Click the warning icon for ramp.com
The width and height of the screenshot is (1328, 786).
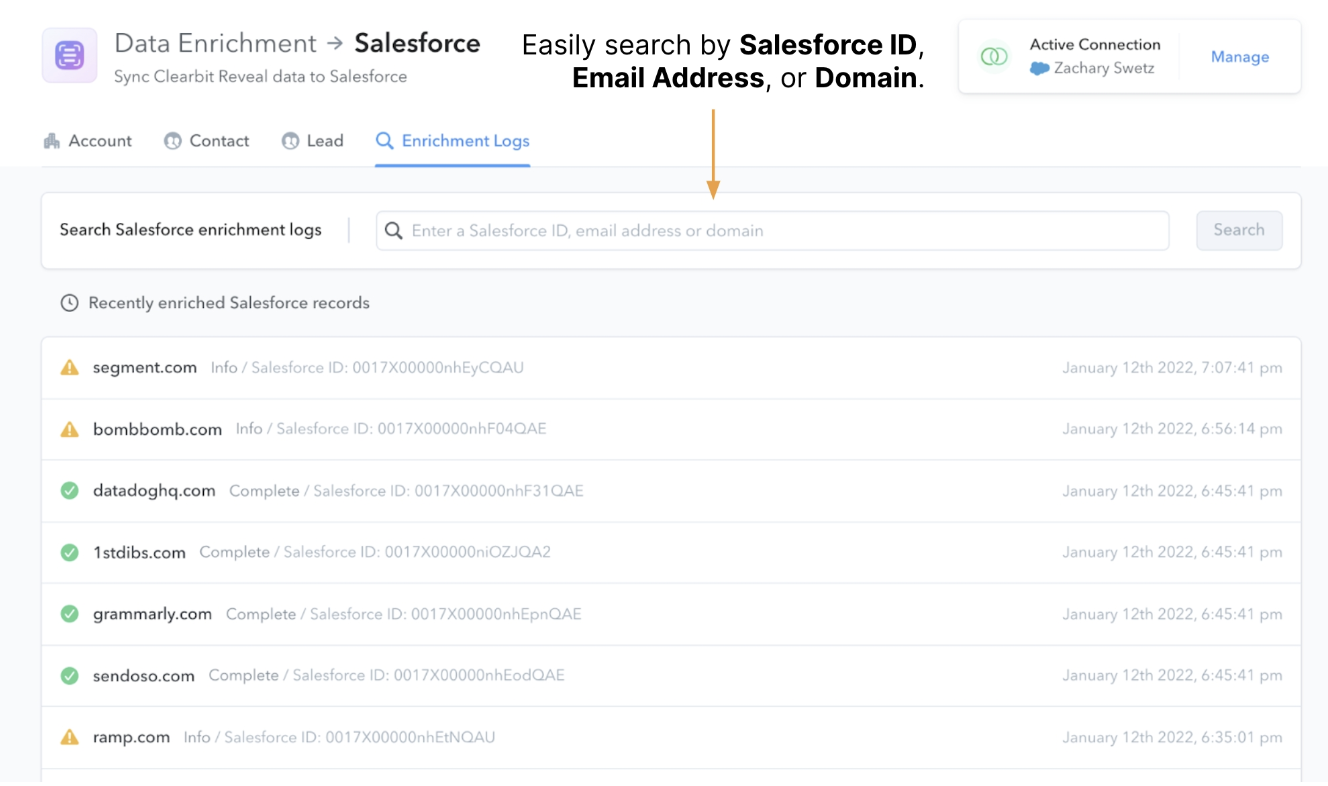point(69,737)
